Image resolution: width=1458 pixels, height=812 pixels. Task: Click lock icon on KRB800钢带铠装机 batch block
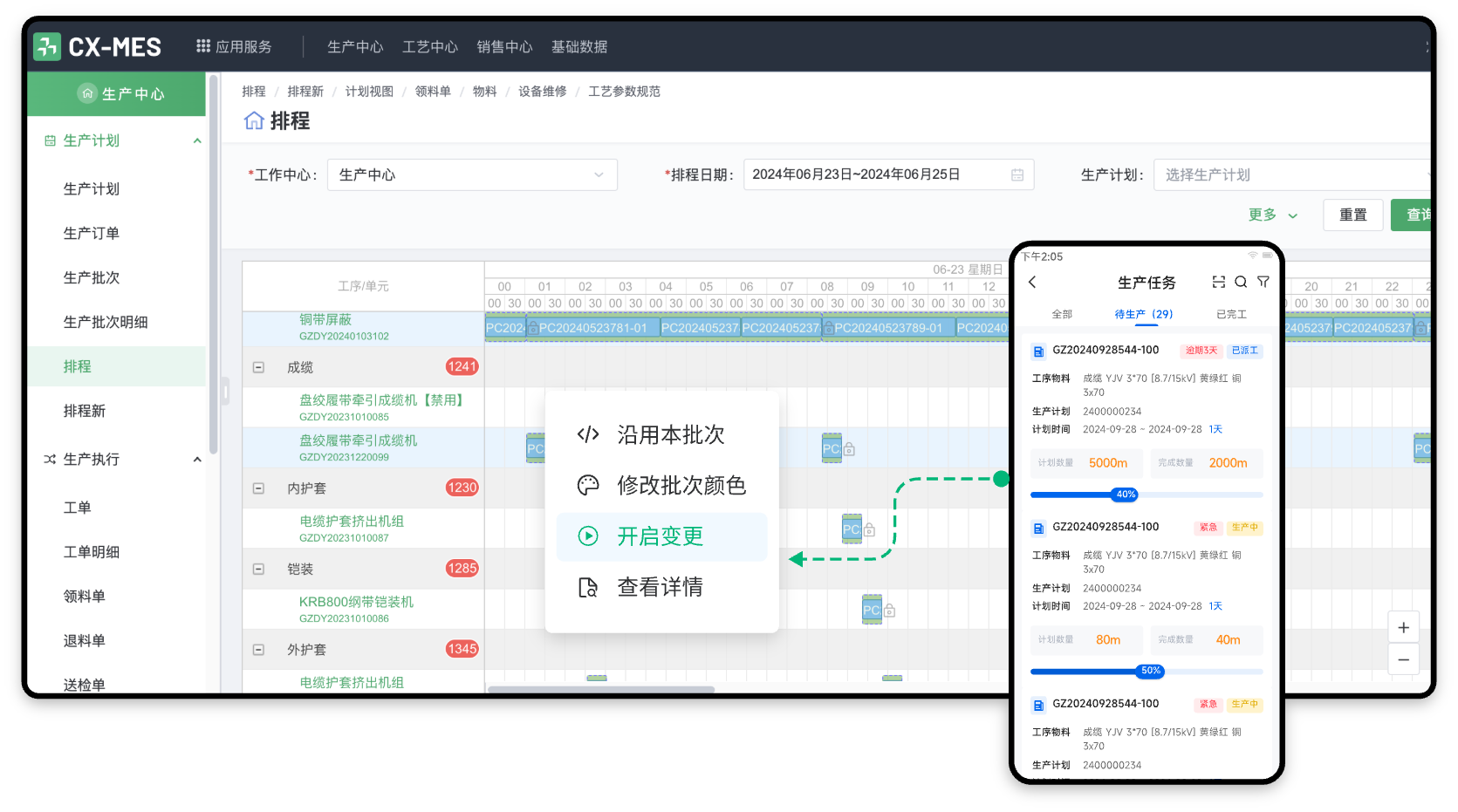889,611
